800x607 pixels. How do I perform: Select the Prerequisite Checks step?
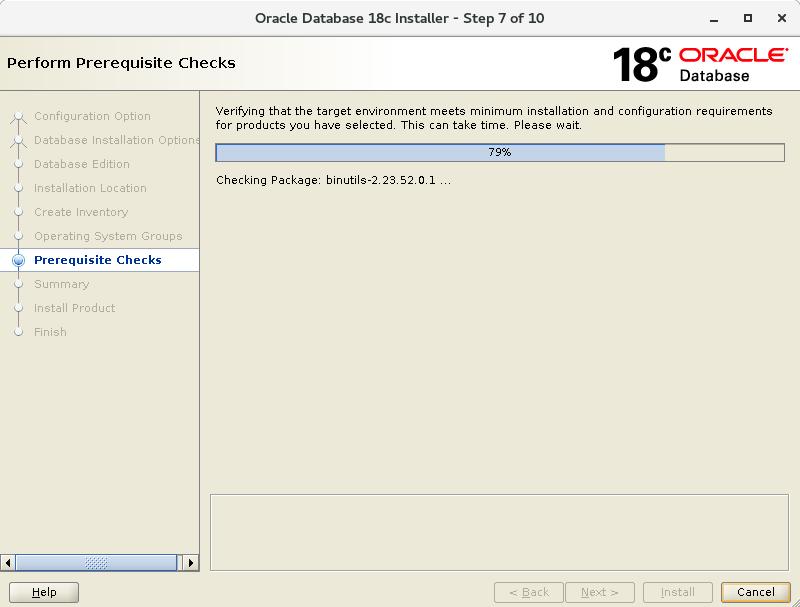point(98,260)
